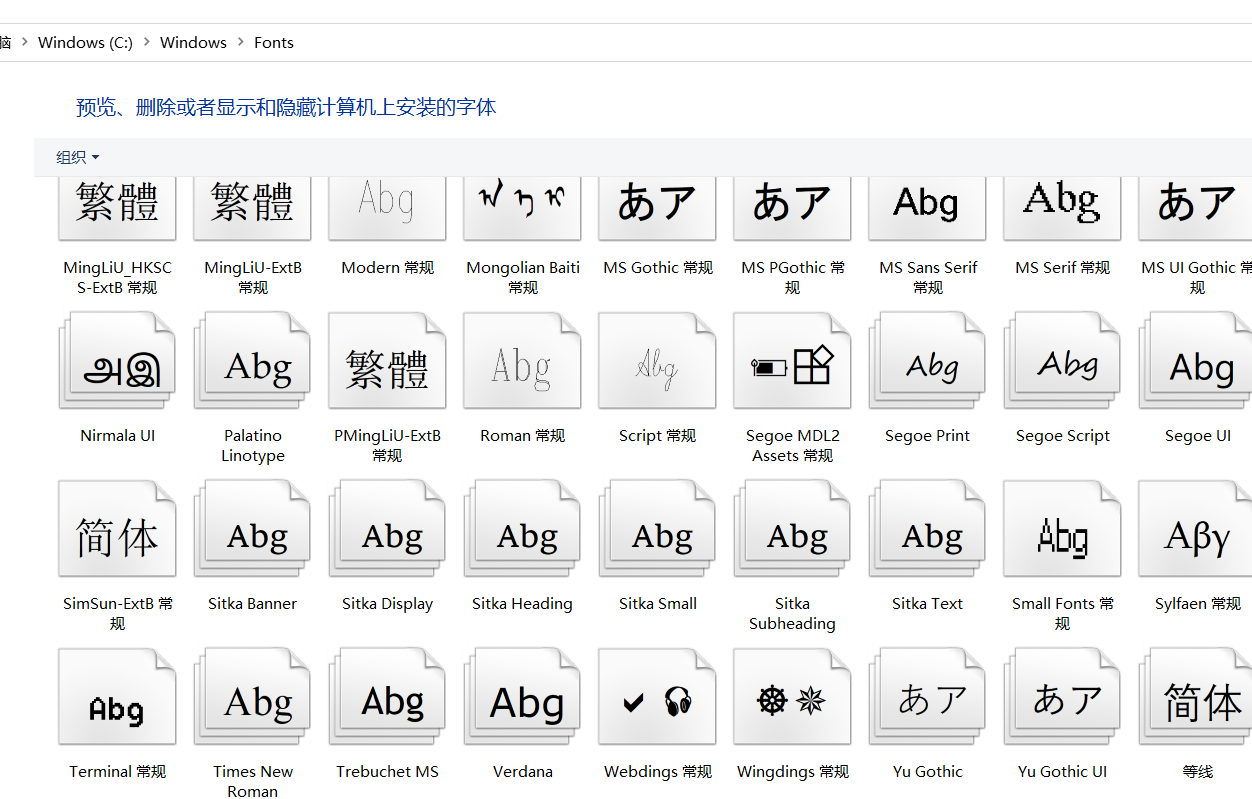Viewport: 1252px width, 799px height.
Task: Expand the chevron before Windows (C:)
Action: point(24,42)
